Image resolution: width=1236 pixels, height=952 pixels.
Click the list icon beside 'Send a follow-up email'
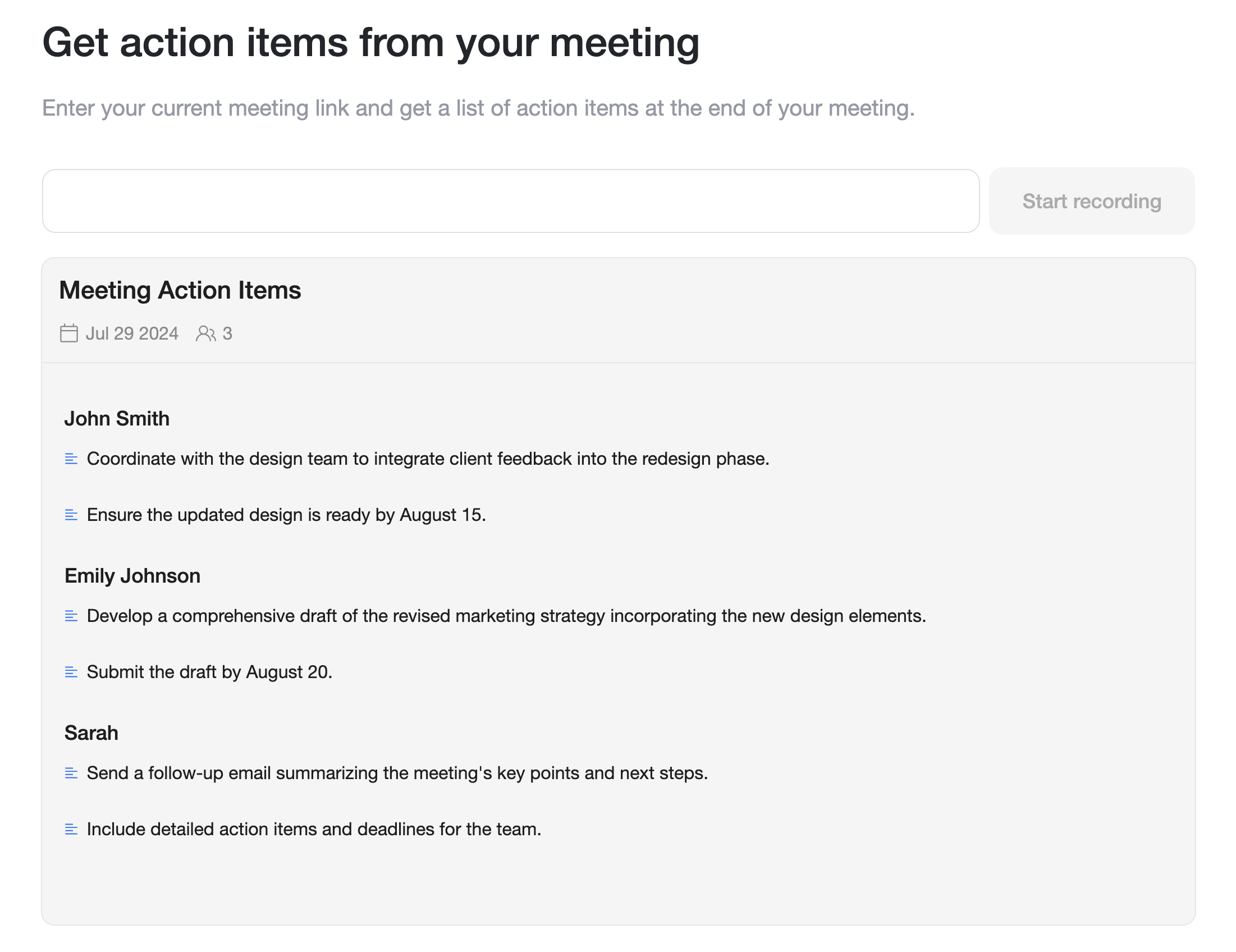(x=71, y=772)
